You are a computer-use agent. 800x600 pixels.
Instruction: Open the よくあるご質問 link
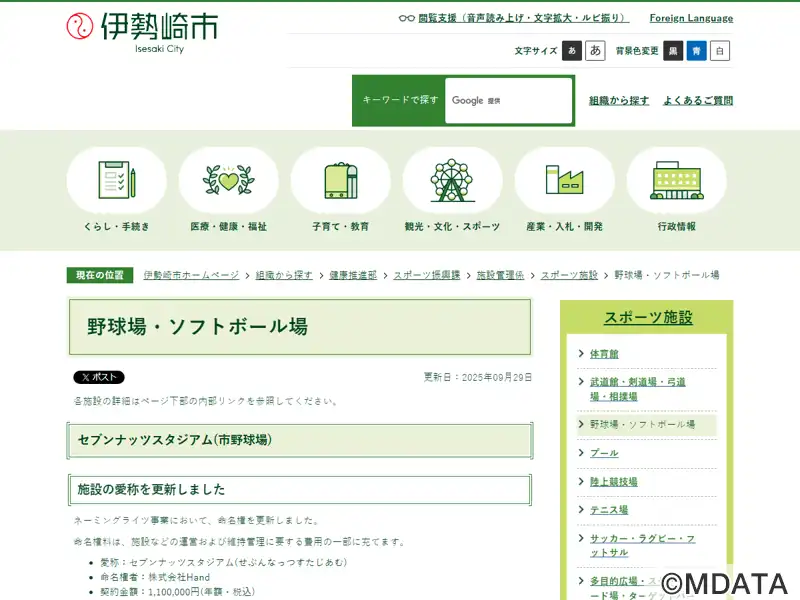(698, 101)
